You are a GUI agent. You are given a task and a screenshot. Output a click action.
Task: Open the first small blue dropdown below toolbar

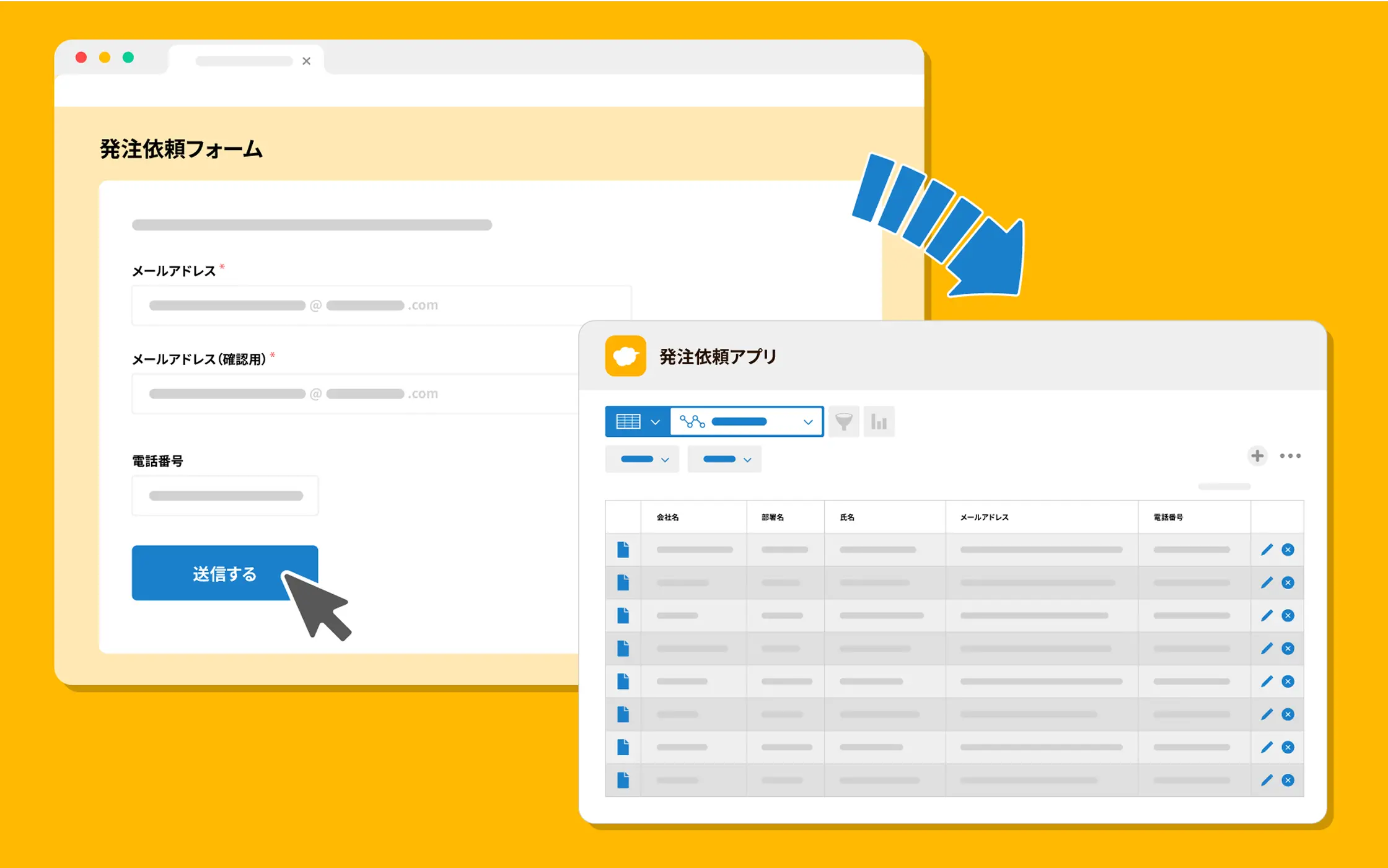point(643,459)
